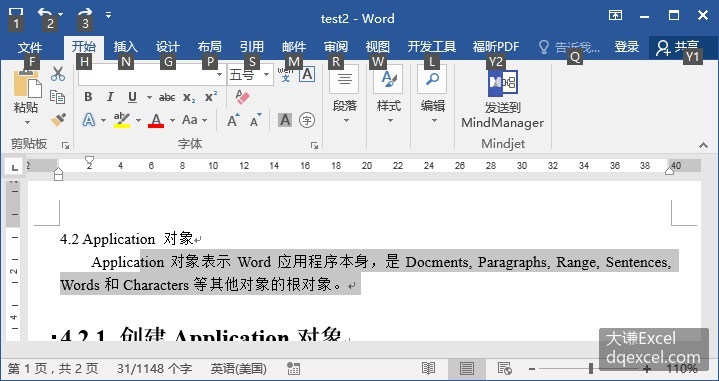The height and width of the screenshot is (381, 719).
Task: Expand the 样式 styles gallery
Action: [388, 95]
